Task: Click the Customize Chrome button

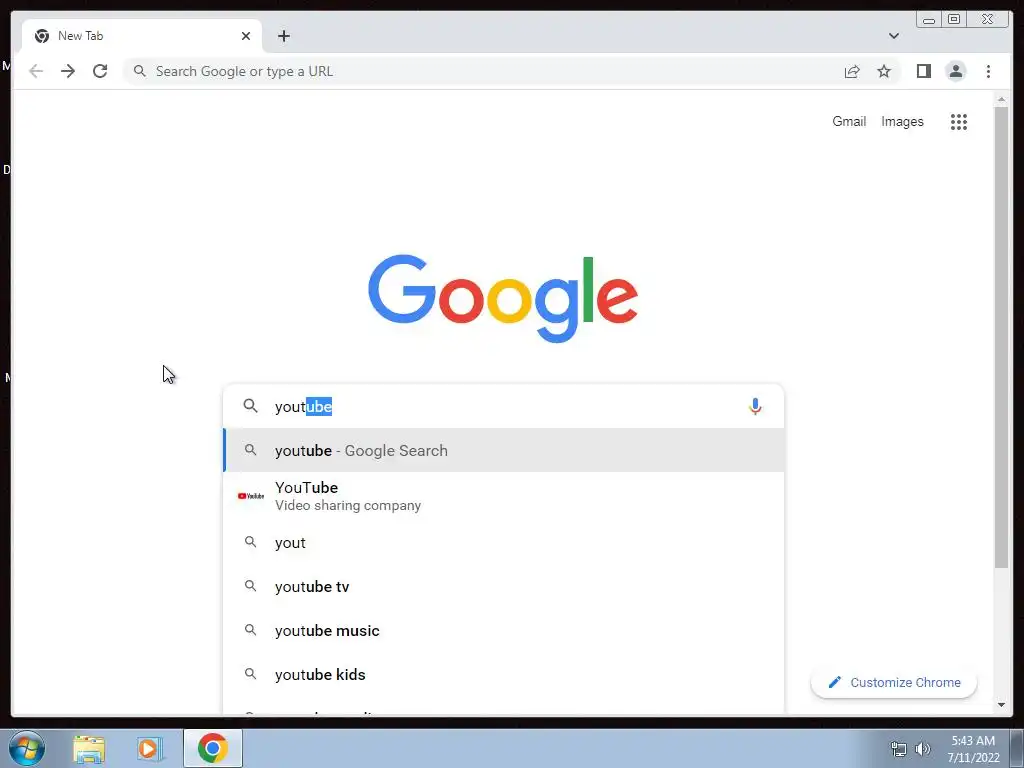Action: (893, 682)
